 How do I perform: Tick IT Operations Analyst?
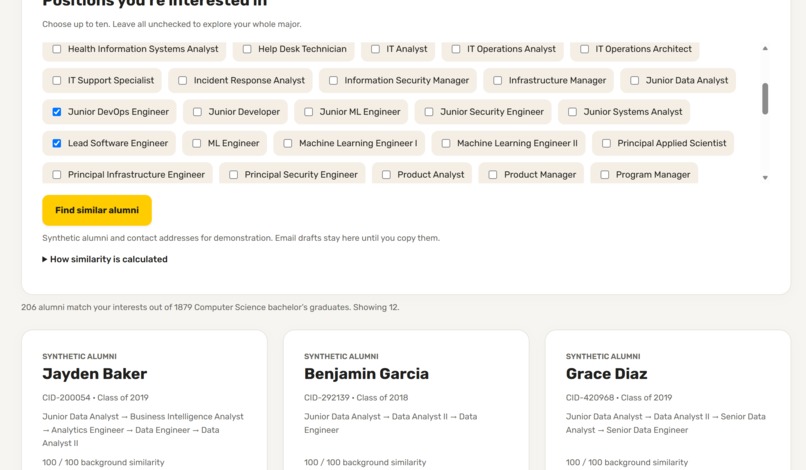(x=455, y=49)
